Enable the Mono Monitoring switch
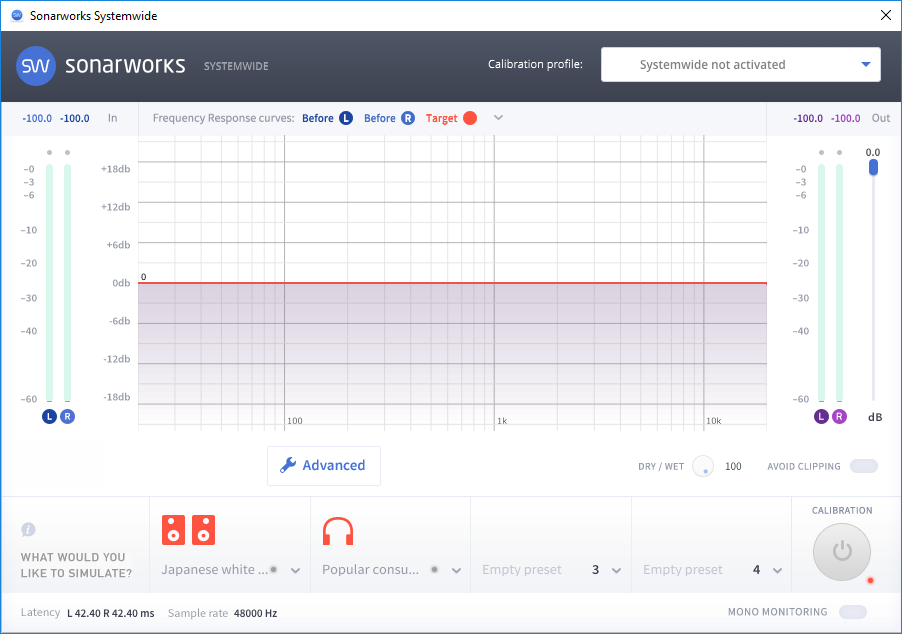902x634 pixels. (x=853, y=612)
